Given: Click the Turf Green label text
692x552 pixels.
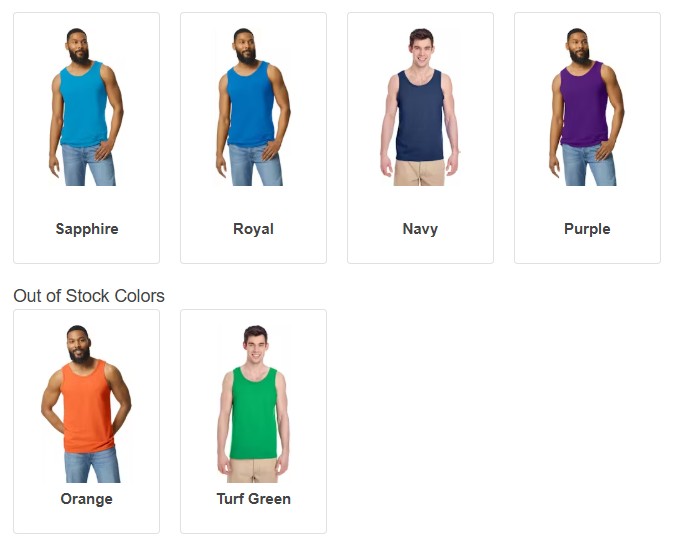Looking at the screenshot, I should click(x=253, y=499).
